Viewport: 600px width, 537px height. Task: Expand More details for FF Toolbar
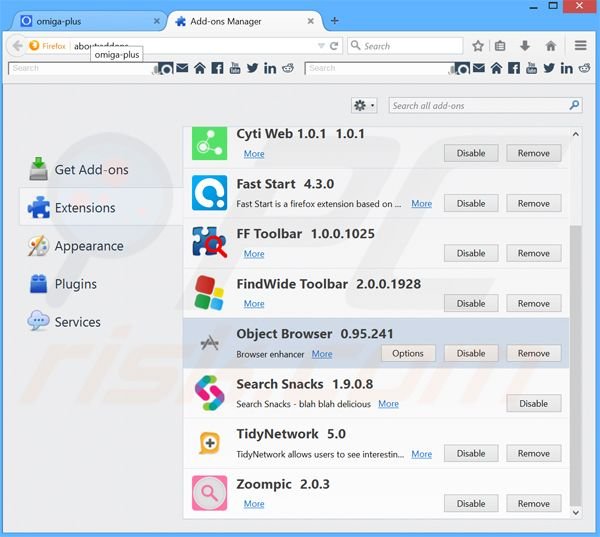coord(254,254)
